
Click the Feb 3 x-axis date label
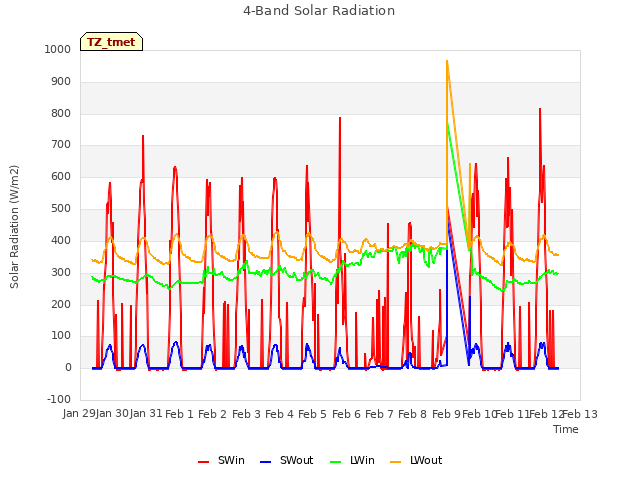[x=246, y=414]
